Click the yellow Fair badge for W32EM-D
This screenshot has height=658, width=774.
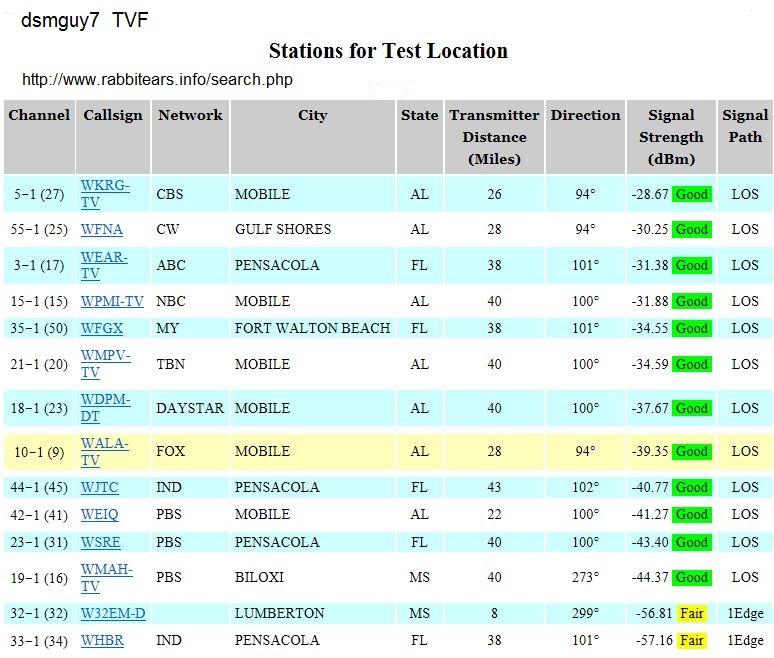(x=691, y=613)
